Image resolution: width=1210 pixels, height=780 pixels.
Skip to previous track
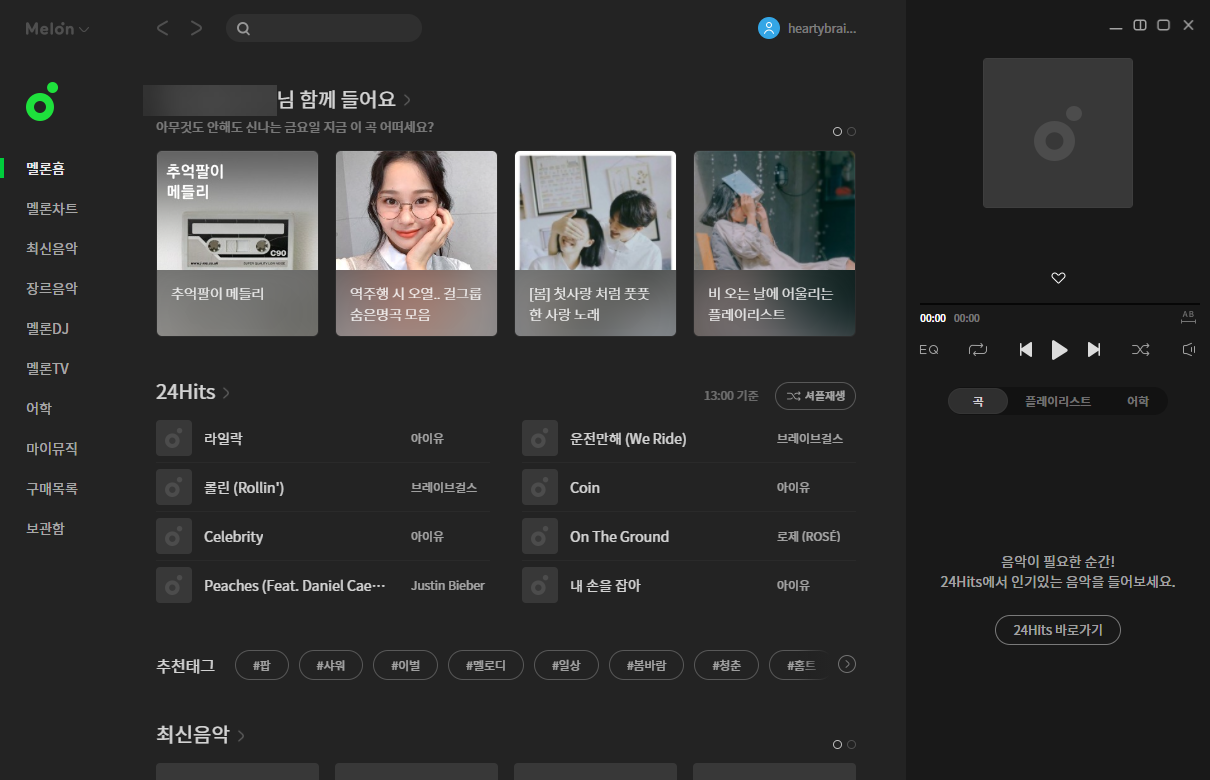pyautogui.click(x=1025, y=350)
